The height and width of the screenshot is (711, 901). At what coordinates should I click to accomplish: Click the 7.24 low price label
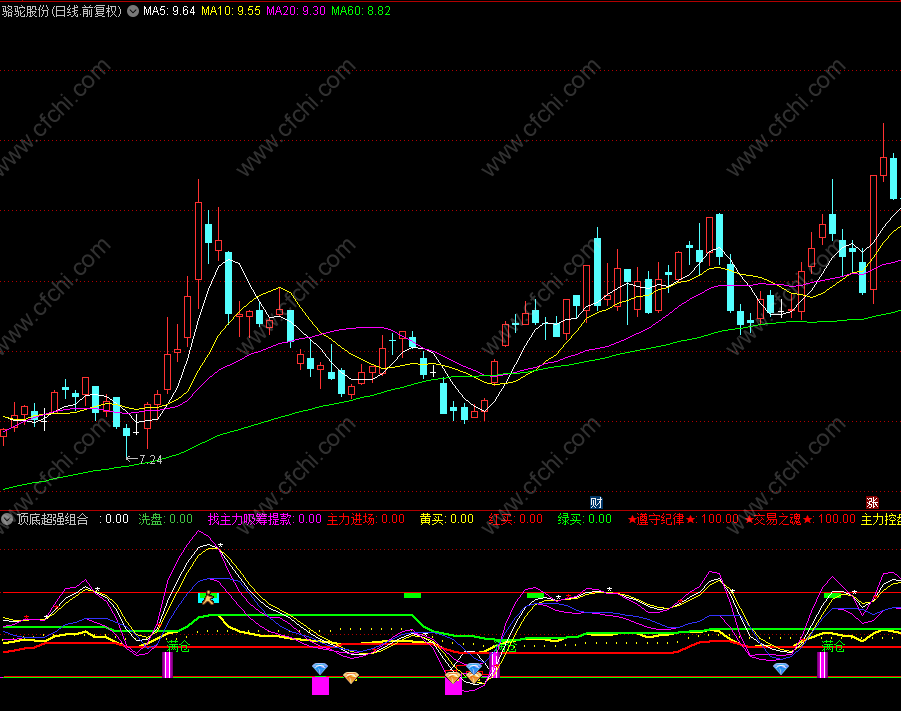150,459
